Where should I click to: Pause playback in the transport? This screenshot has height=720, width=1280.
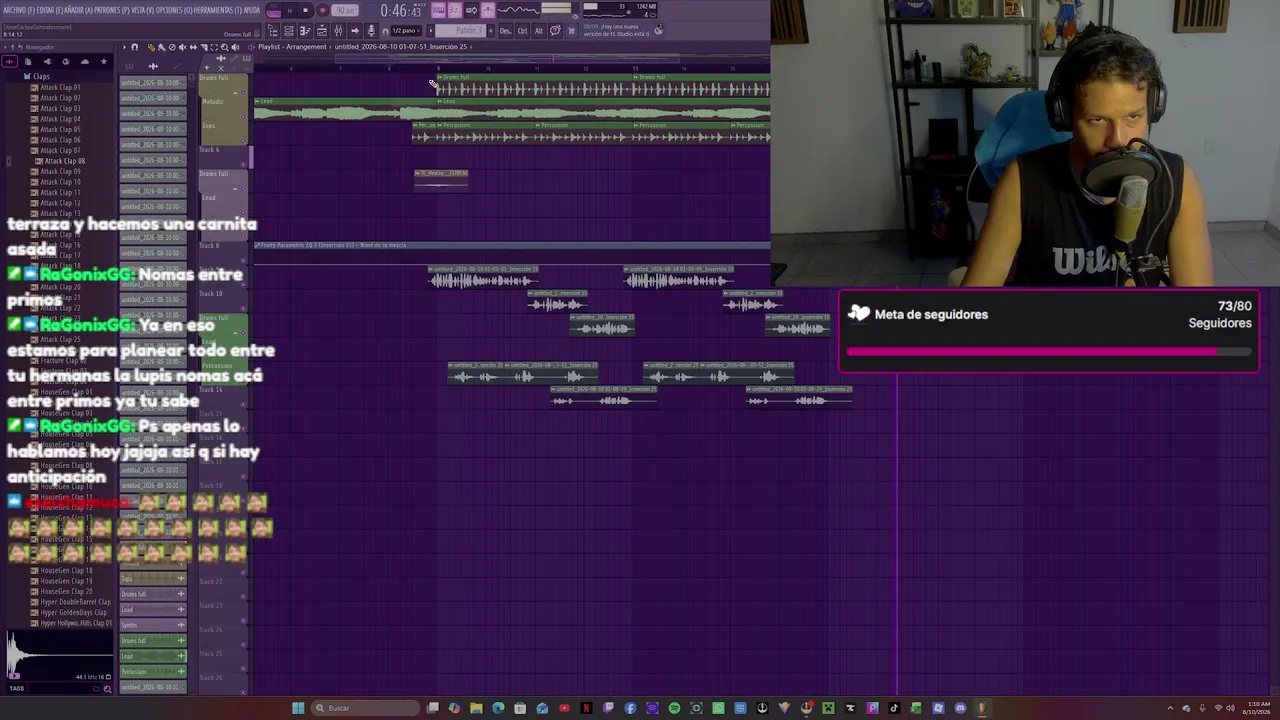[x=289, y=11]
